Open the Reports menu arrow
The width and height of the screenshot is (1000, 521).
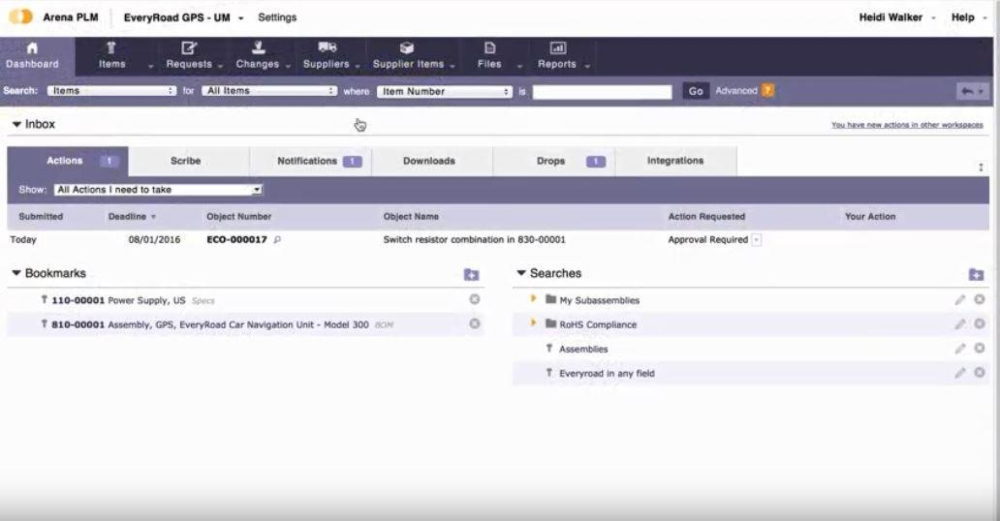coord(587,66)
